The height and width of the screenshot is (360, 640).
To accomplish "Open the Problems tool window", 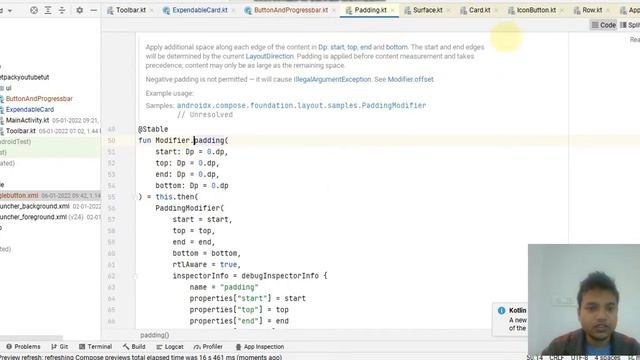I will pos(23,347).
